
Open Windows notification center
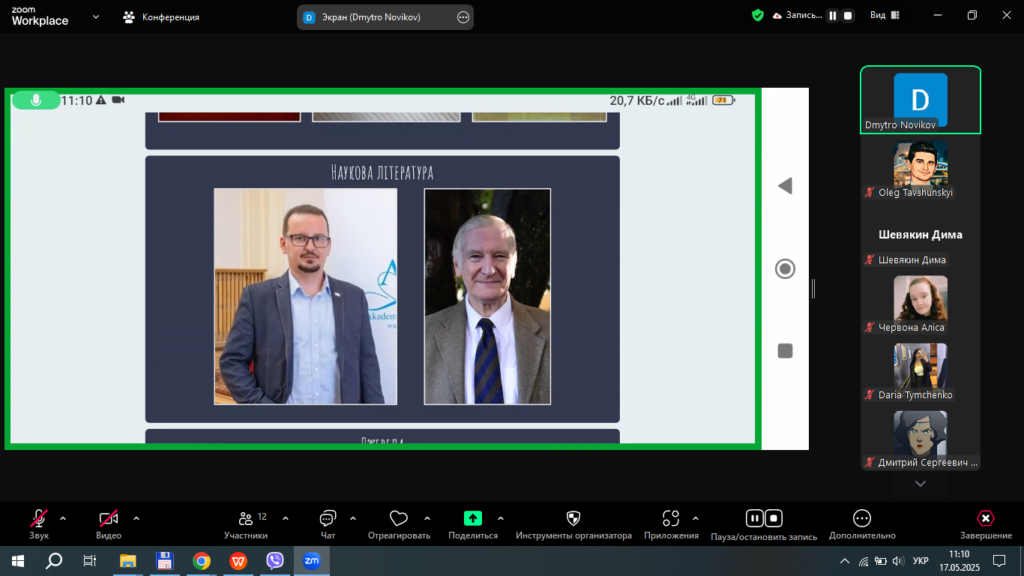999,561
